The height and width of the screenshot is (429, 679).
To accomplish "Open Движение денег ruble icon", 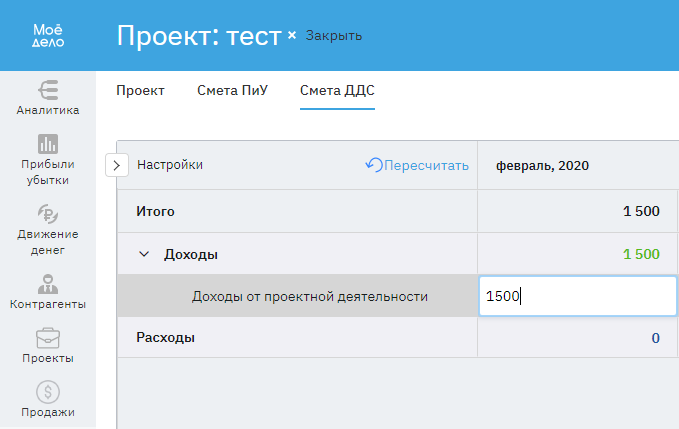I will (x=48, y=213).
